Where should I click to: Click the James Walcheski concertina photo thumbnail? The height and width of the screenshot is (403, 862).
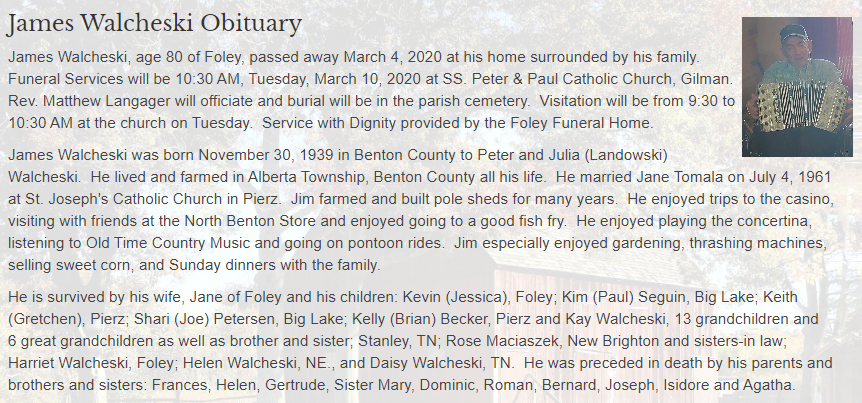797,87
